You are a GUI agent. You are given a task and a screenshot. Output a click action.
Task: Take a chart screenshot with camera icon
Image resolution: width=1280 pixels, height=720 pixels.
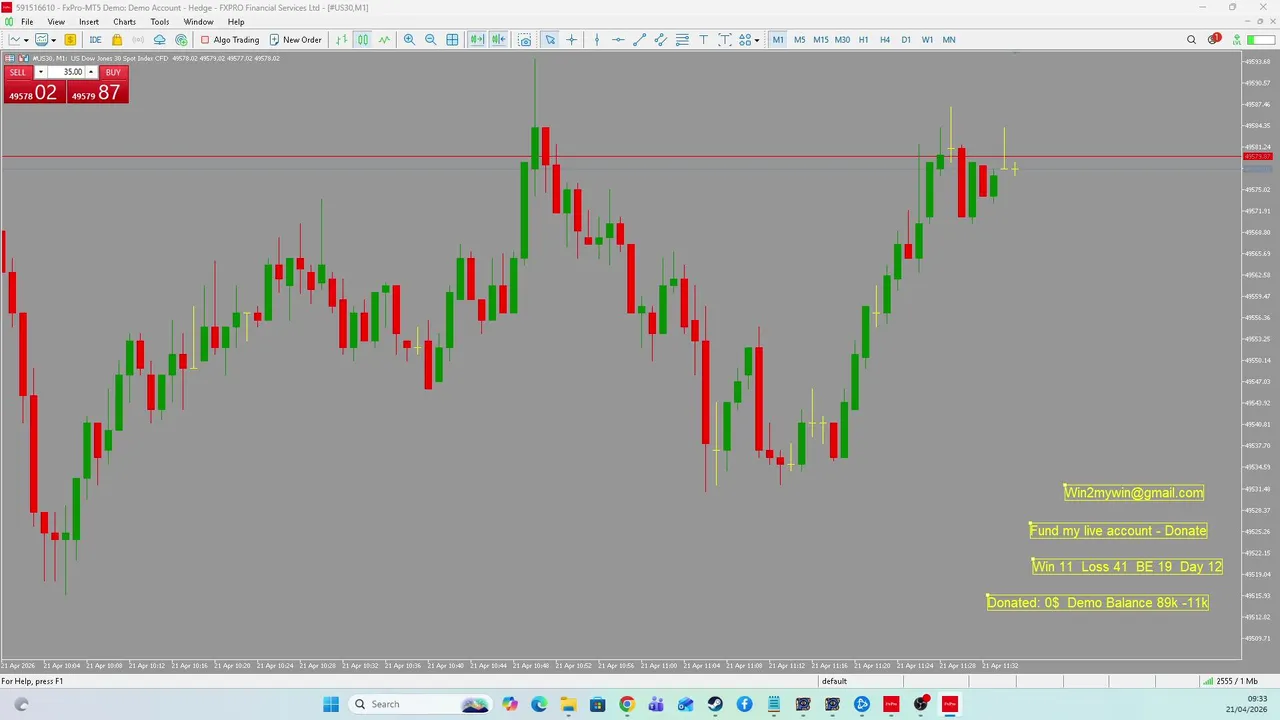point(524,40)
